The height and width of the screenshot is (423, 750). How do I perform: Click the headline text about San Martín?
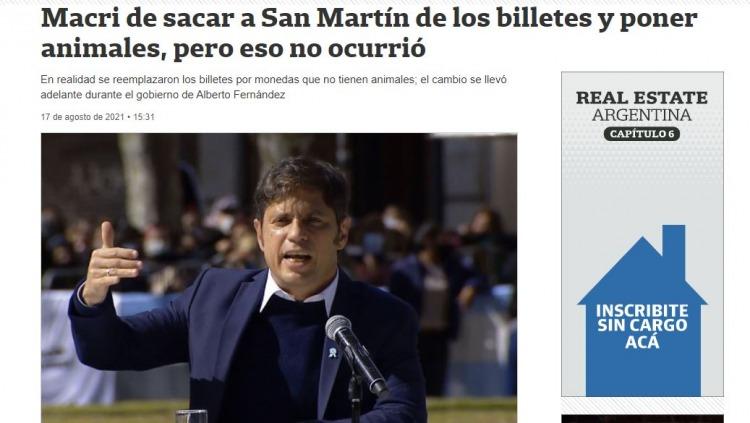[369, 33]
